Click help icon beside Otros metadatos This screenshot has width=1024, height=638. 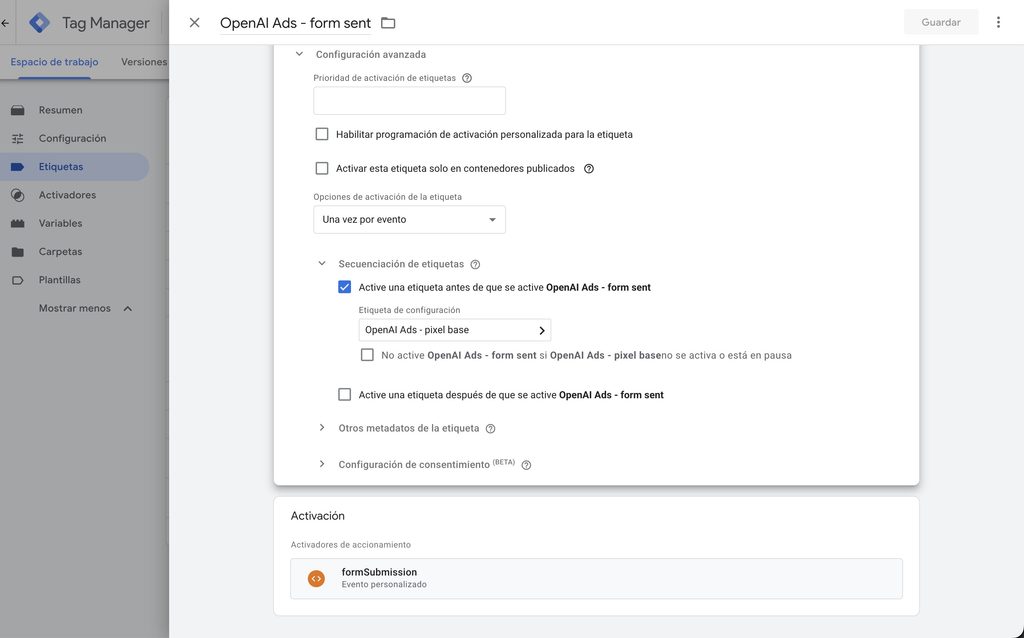tap(490, 429)
